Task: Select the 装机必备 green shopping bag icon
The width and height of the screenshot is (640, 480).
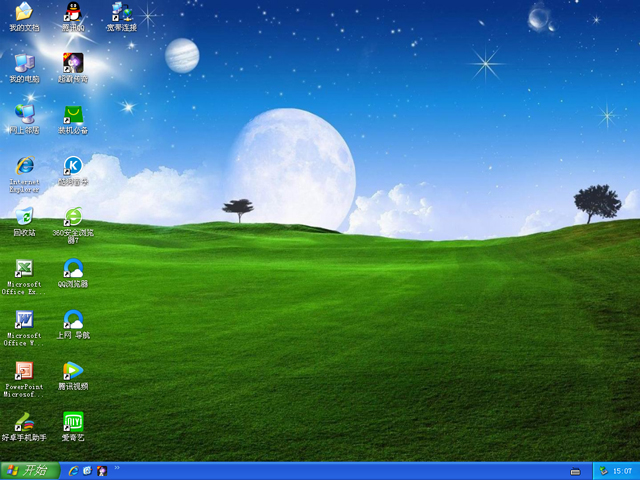Action: click(73, 114)
